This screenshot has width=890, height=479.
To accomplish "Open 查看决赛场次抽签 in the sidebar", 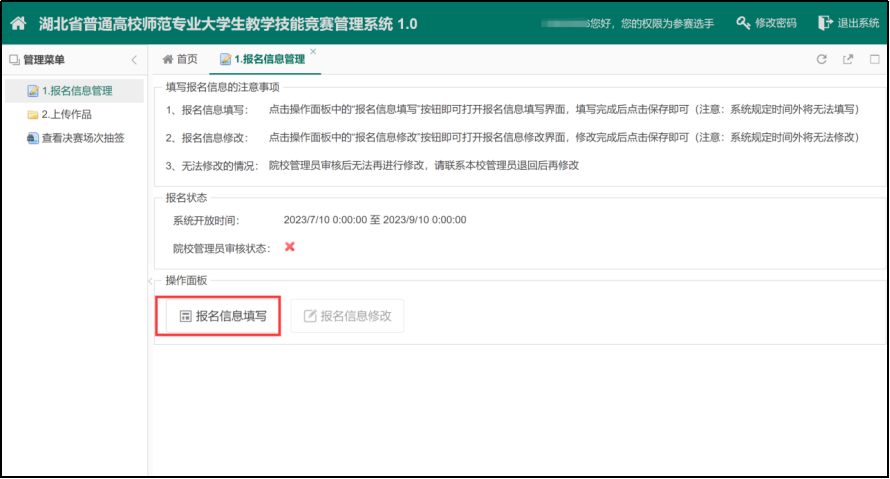I will (x=82, y=139).
